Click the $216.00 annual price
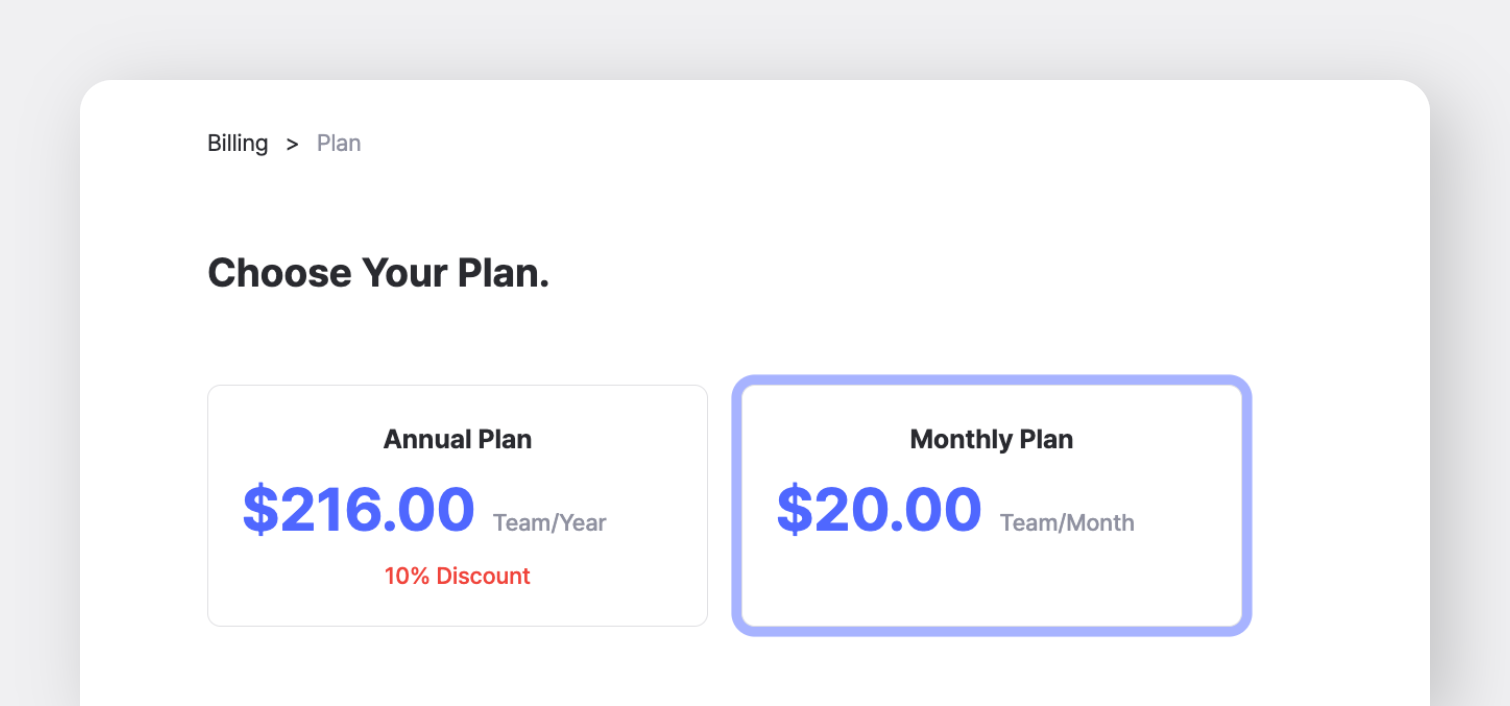The image size is (1510, 706). click(x=358, y=509)
